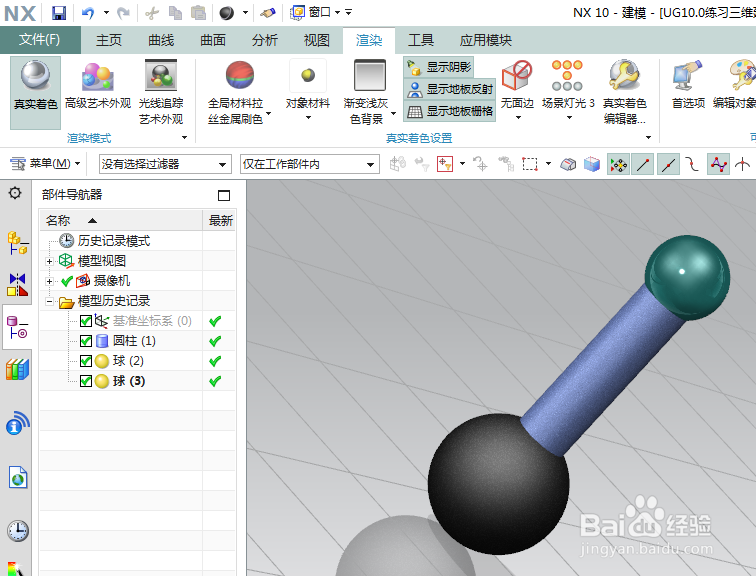The height and width of the screenshot is (576, 756).
Task: Switch to the 曲面 ribbon tab
Action: coord(213,40)
